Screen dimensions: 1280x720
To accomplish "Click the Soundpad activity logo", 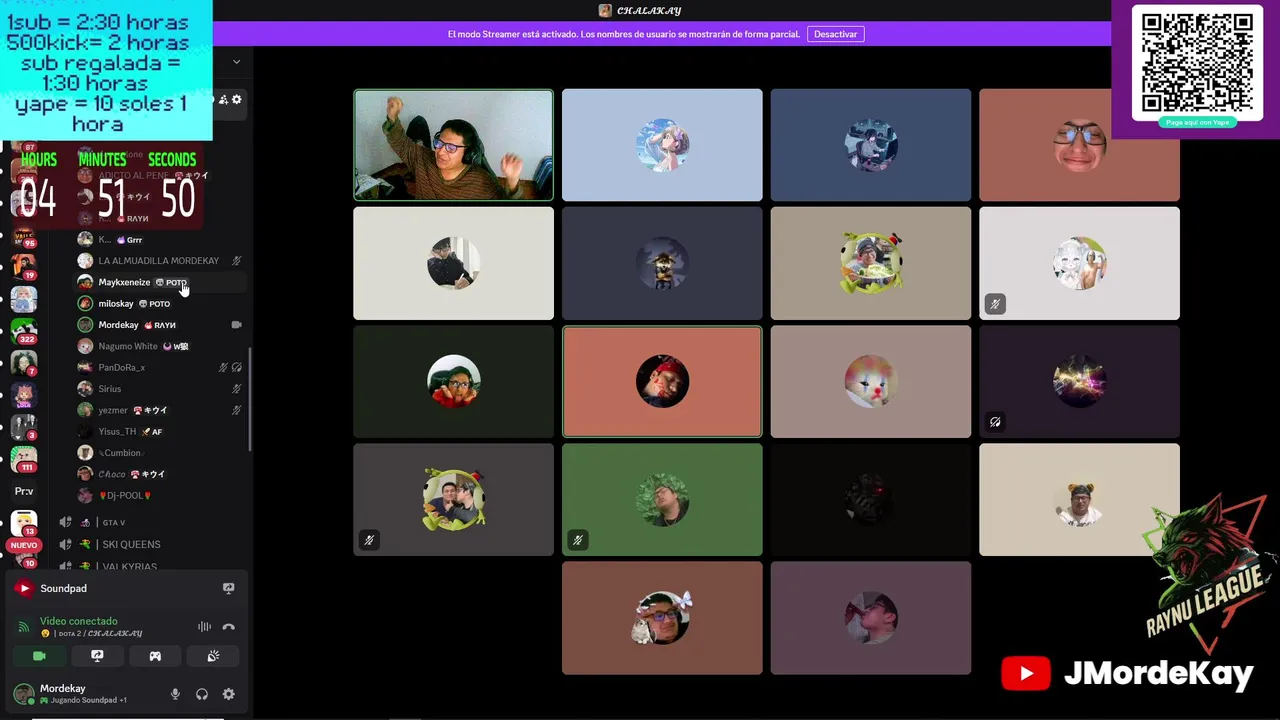I will (x=24, y=588).
